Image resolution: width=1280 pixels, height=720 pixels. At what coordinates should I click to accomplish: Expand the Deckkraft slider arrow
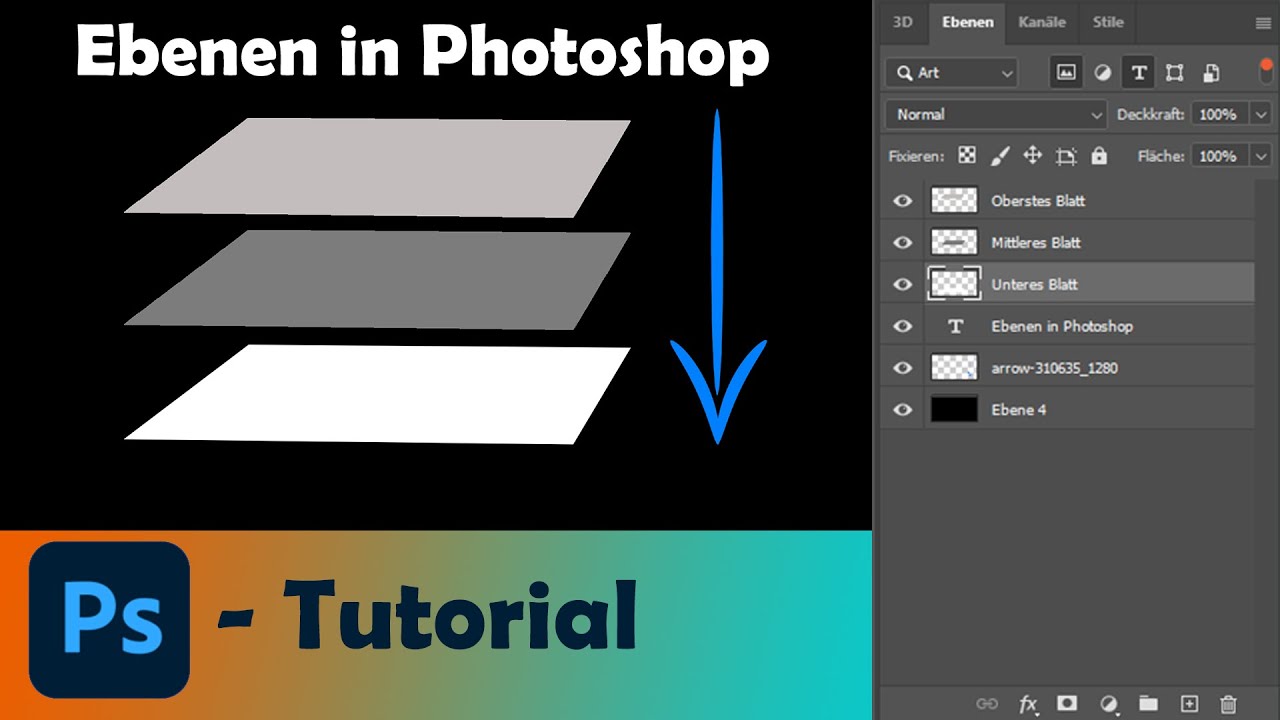pyautogui.click(x=1260, y=115)
